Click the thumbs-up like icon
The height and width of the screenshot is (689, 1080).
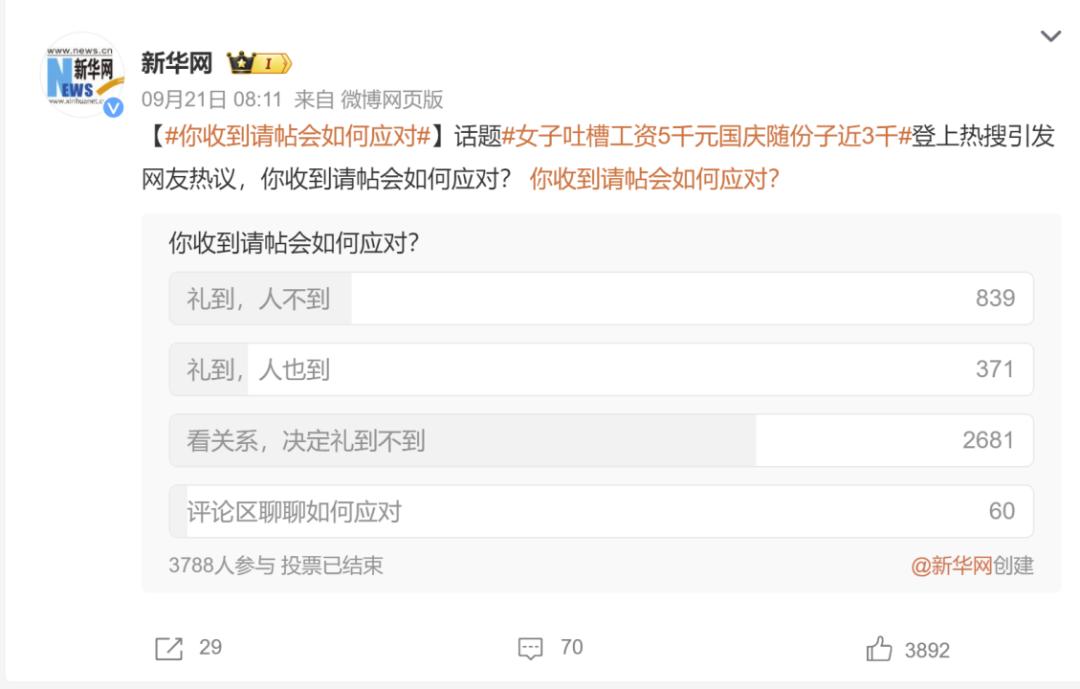click(879, 649)
